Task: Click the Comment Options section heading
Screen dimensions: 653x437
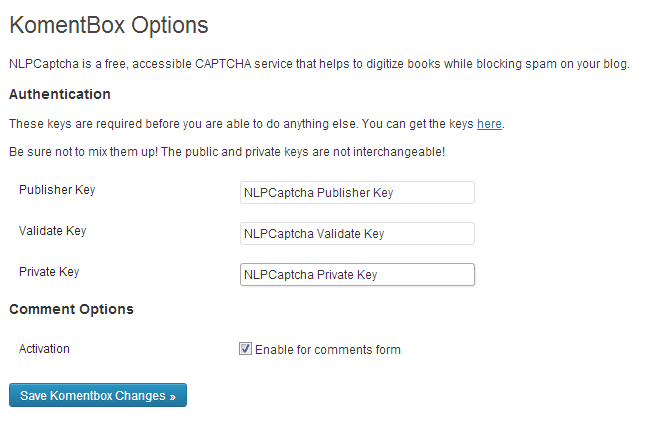Action: 71,309
